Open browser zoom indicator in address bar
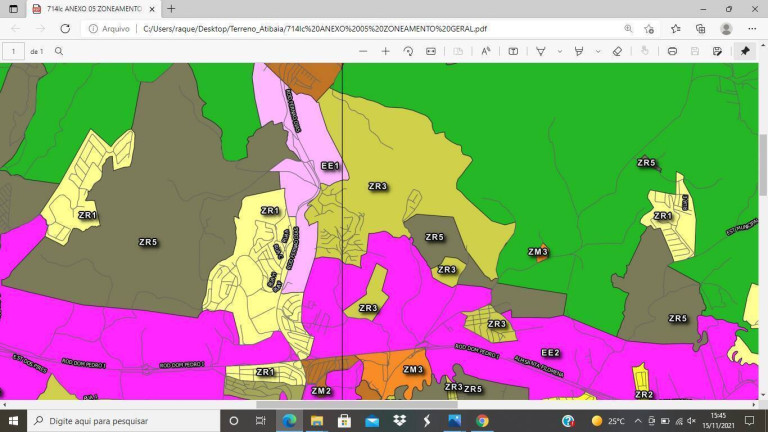 [x=628, y=28]
